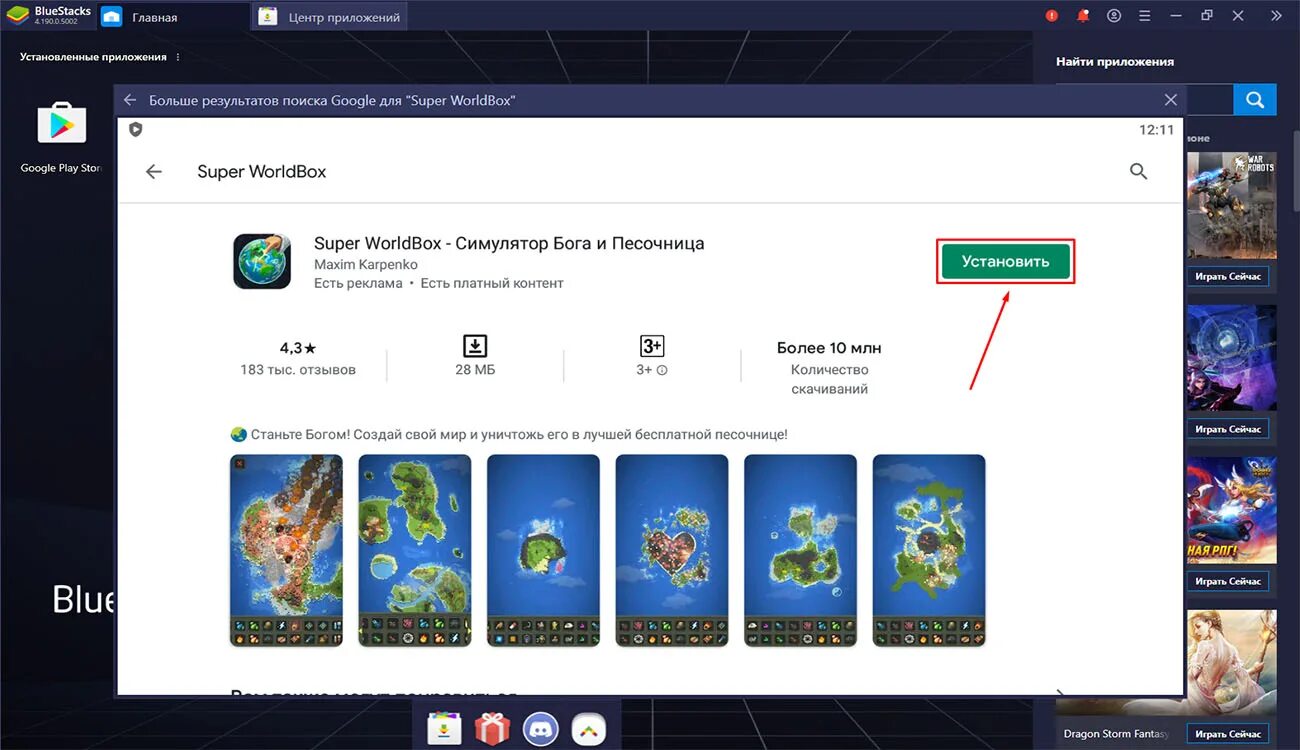The width and height of the screenshot is (1300, 750).
Task: Click the green Установить install button
Action: (1005, 261)
